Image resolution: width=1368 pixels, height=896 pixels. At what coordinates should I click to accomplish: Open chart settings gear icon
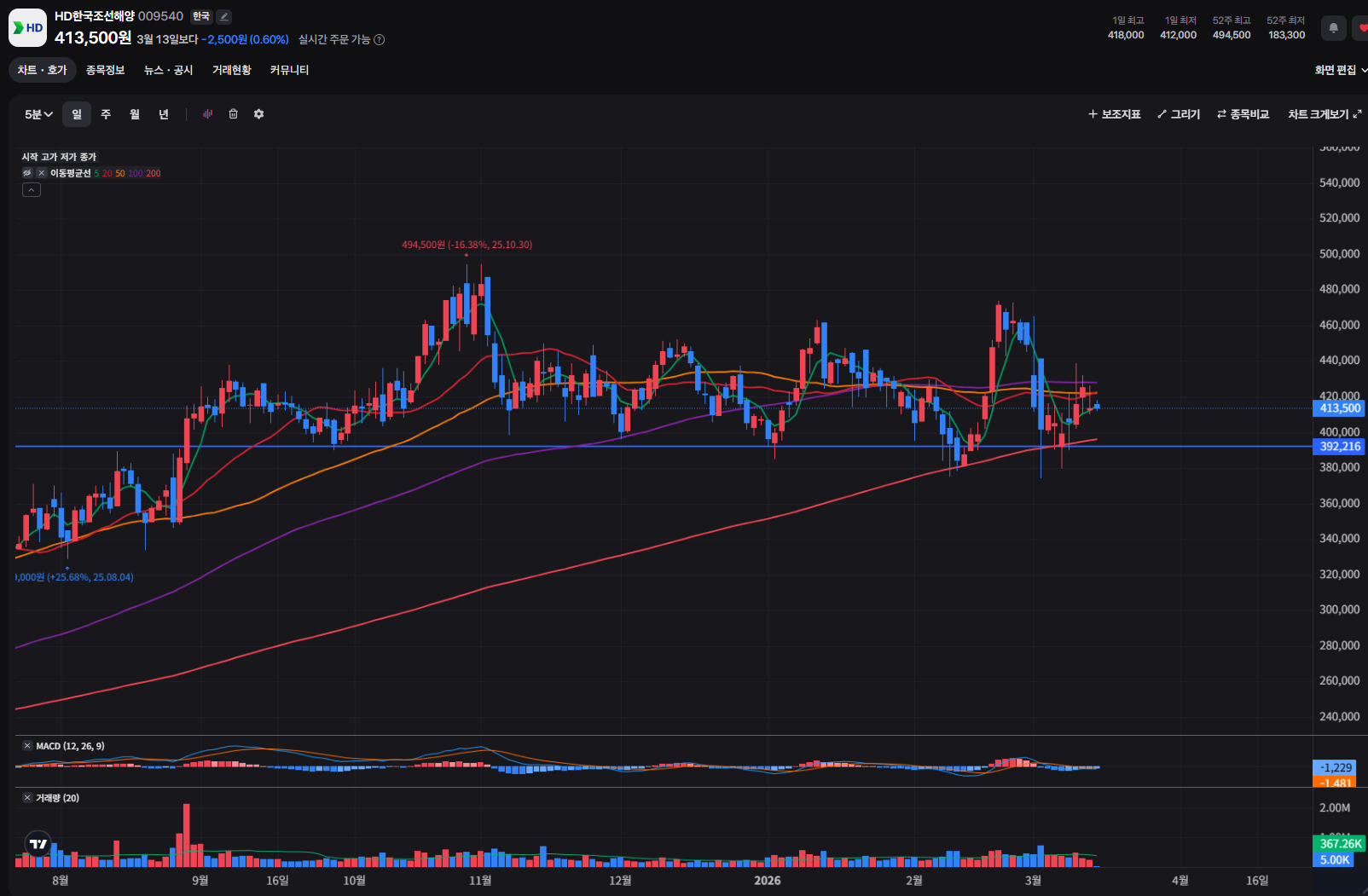[x=258, y=114]
